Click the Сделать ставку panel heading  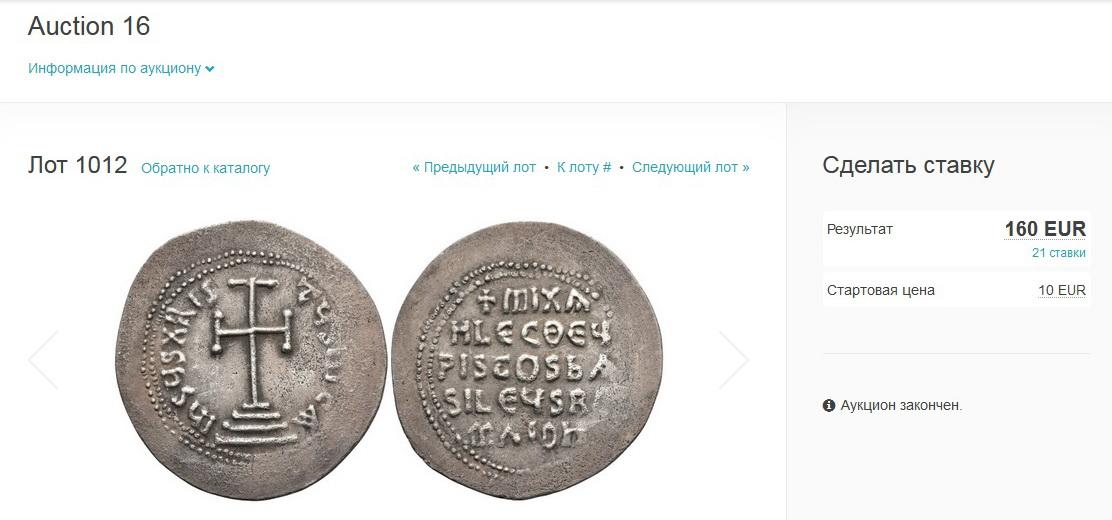tap(908, 165)
